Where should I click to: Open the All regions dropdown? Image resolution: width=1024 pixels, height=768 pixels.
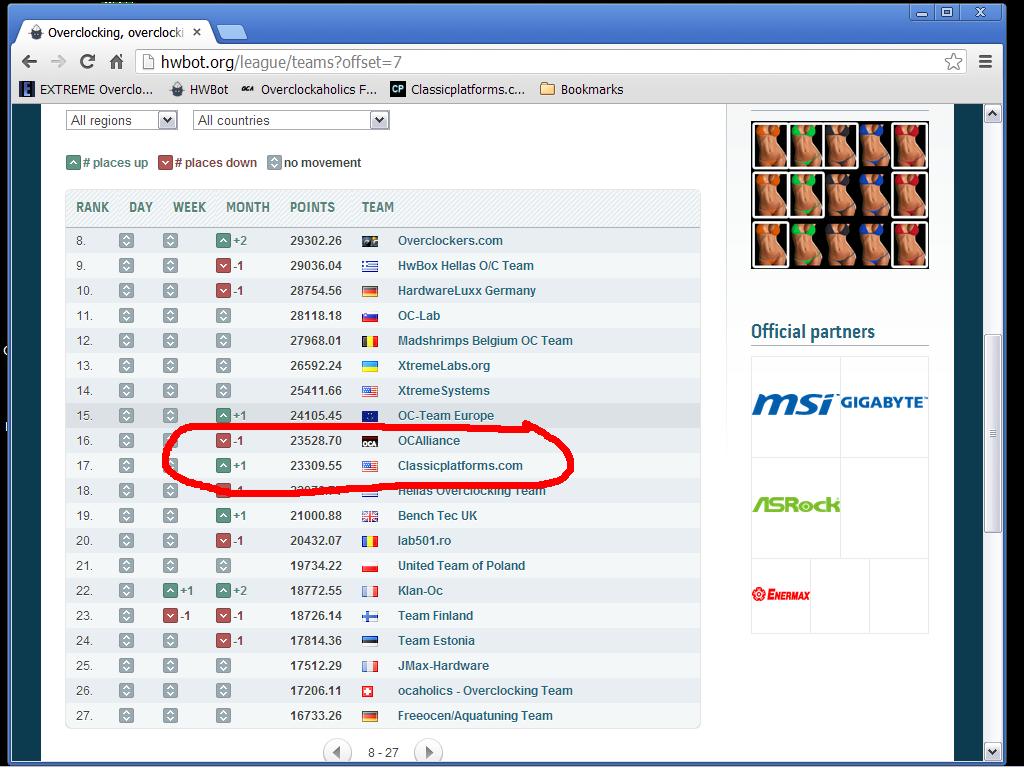pyautogui.click(x=123, y=120)
